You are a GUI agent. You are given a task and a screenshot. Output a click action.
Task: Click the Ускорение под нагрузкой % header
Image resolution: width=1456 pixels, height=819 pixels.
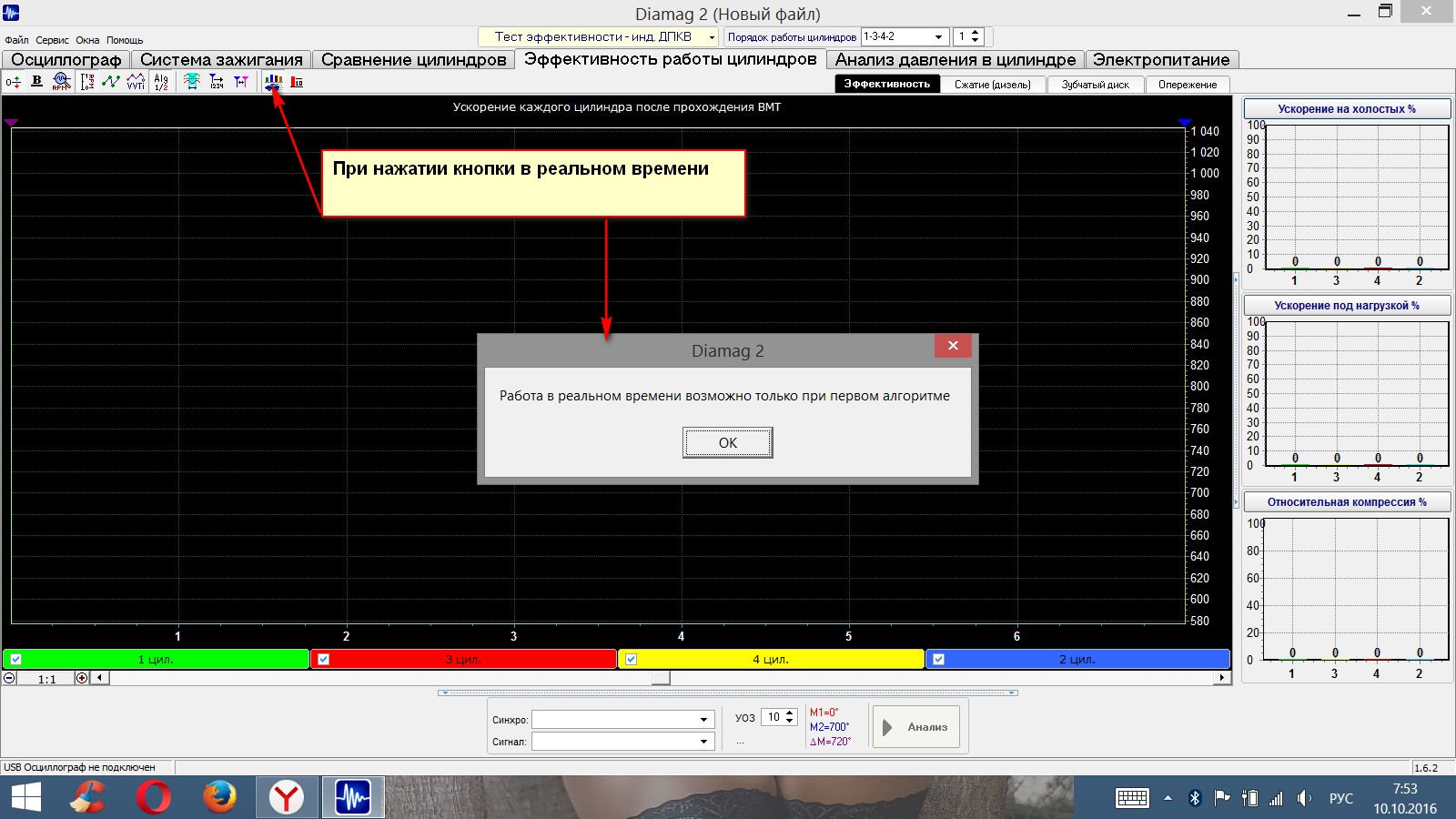pyautogui.click(x=1347, y=306)
